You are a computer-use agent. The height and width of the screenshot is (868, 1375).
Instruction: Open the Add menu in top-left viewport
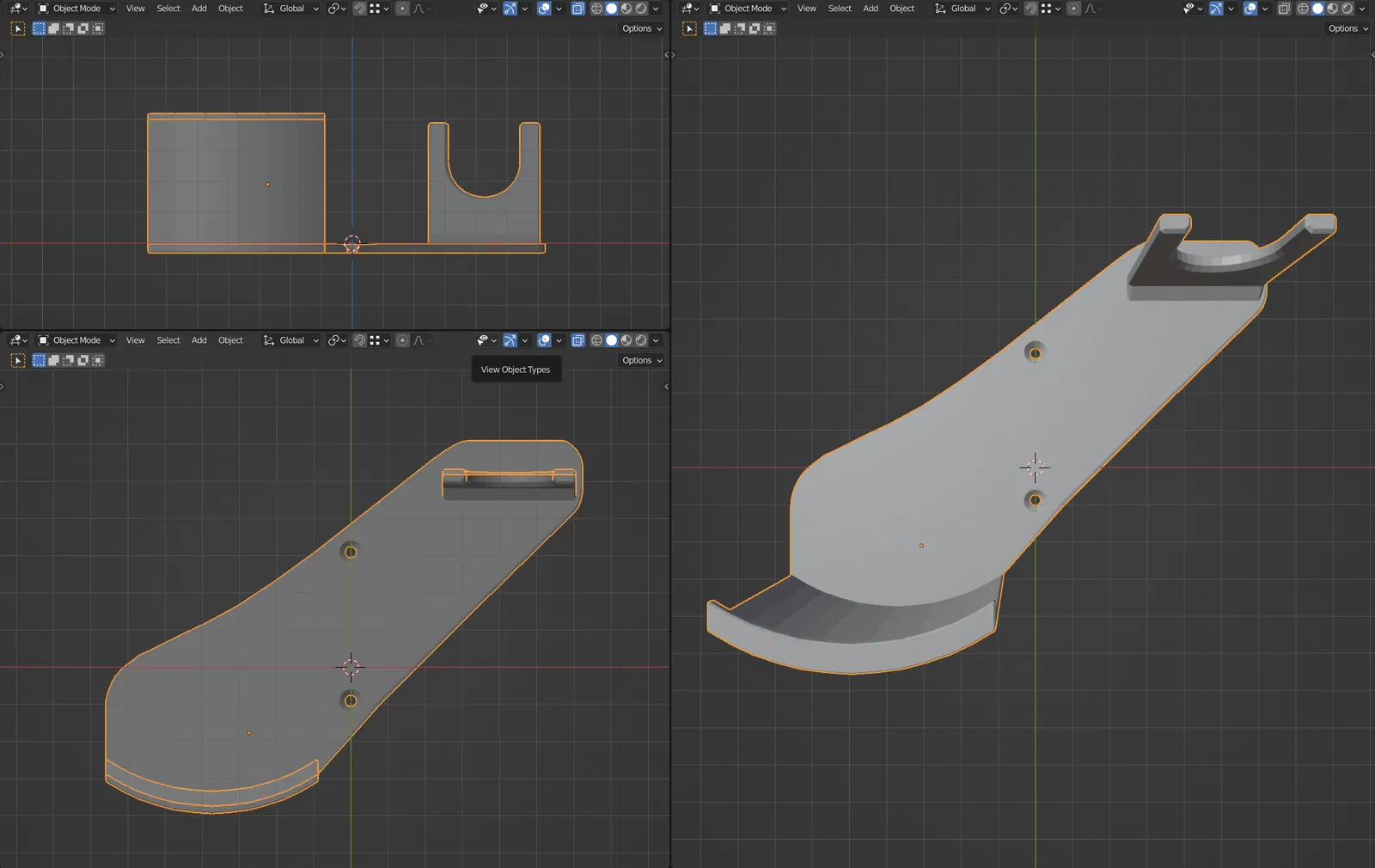199,9
